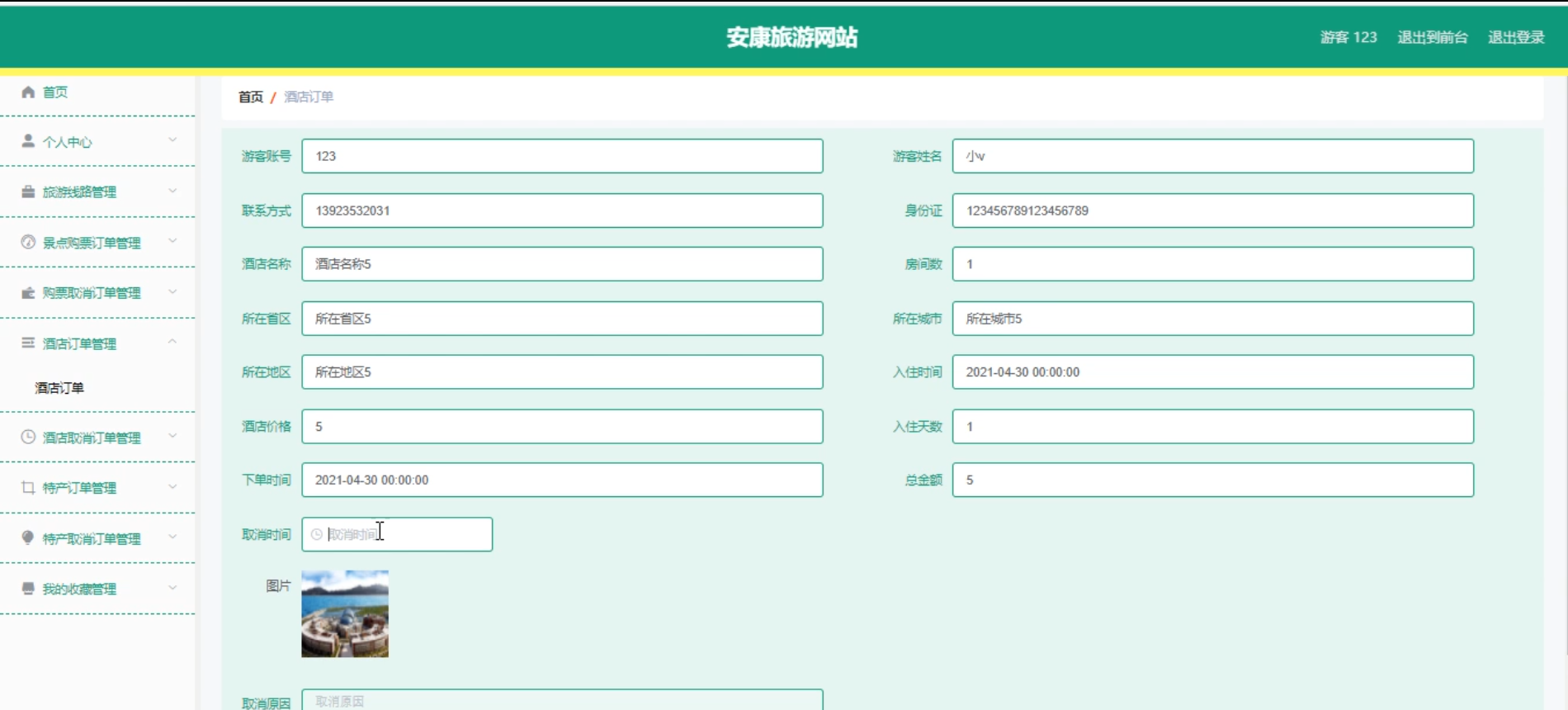Click the 酒店价格 input field

(x=562, y=427)
